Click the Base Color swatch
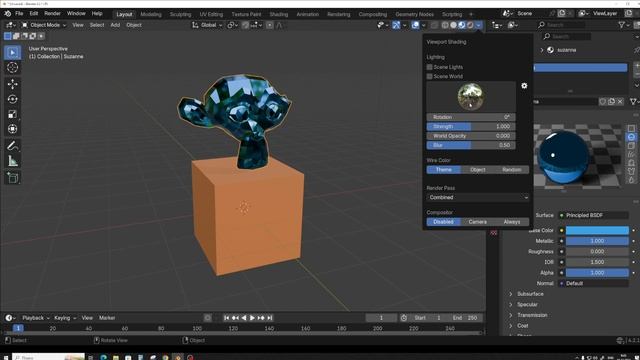Screen dimensions: 640x360 (x=597, y=231)
